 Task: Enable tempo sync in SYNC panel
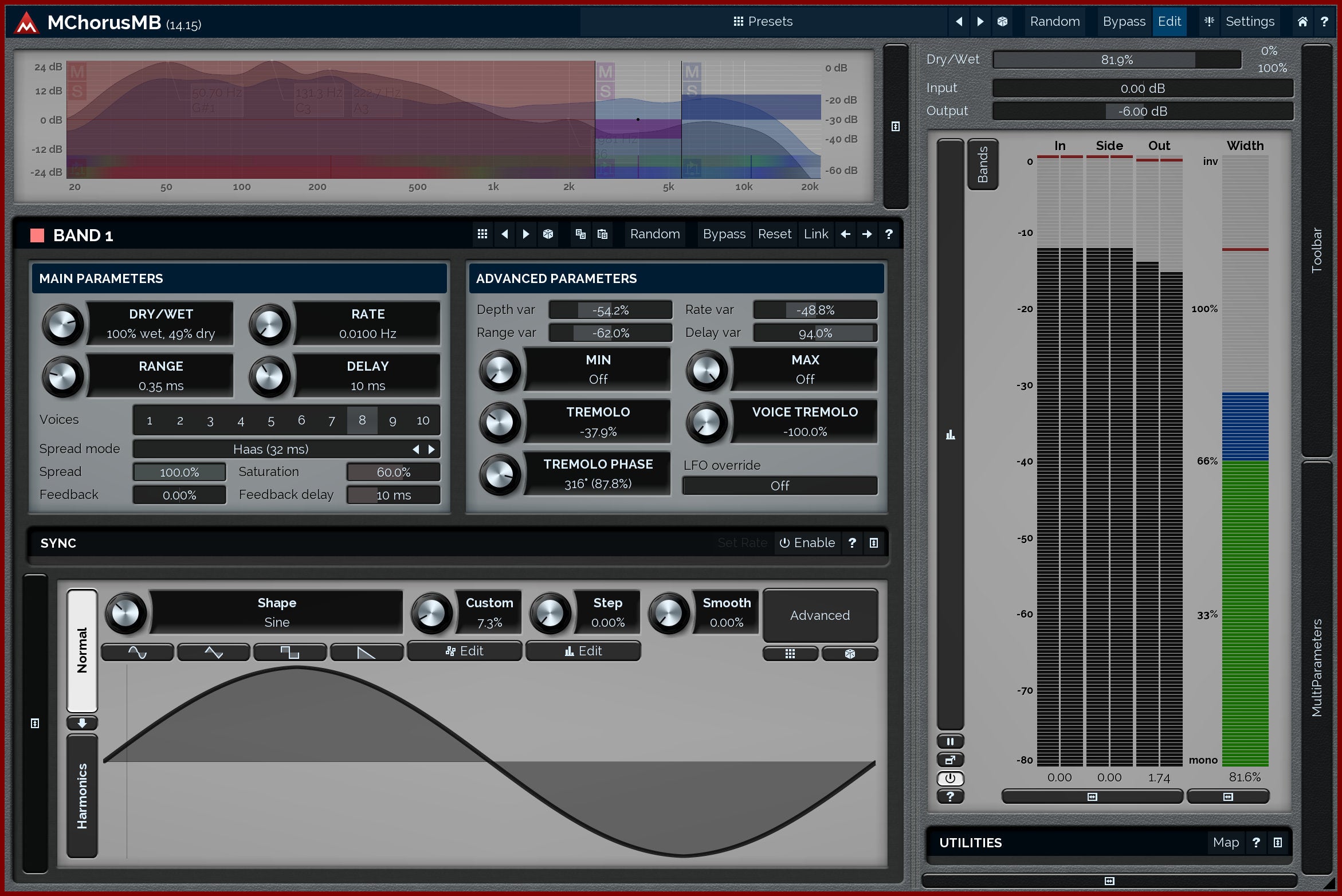[807, 543]
